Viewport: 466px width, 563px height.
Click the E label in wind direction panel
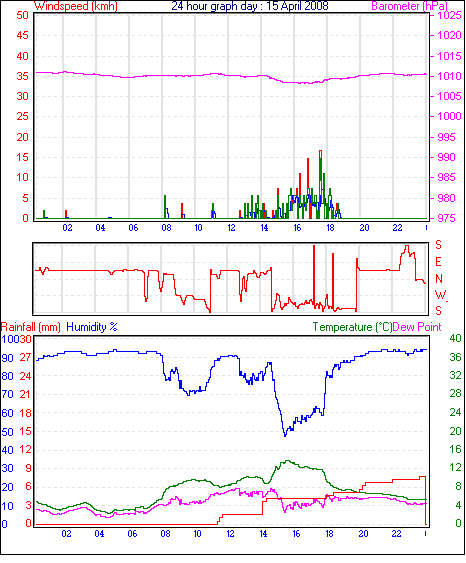click(438, 262)
